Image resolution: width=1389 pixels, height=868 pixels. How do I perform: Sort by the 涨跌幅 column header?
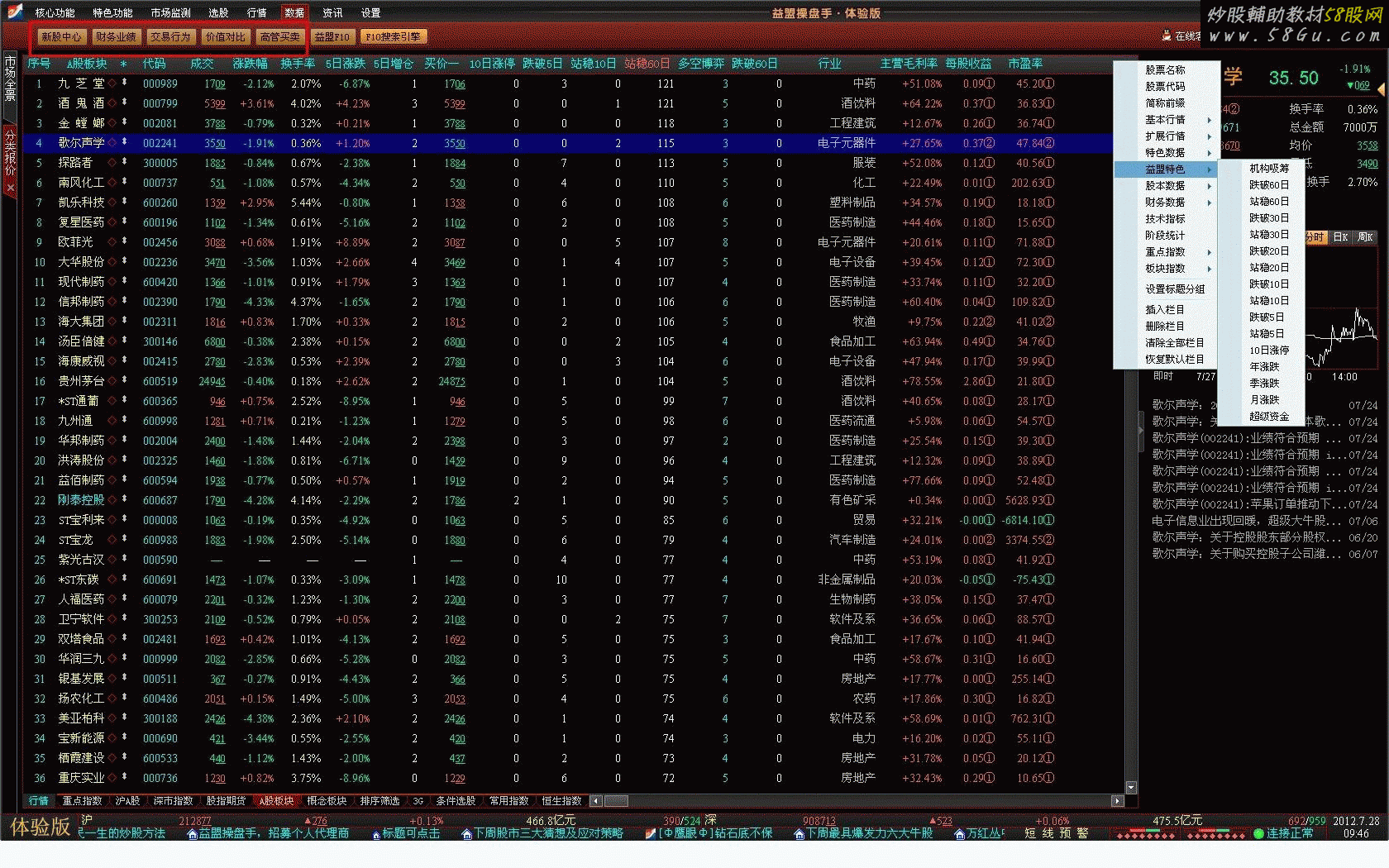[250, 64]
